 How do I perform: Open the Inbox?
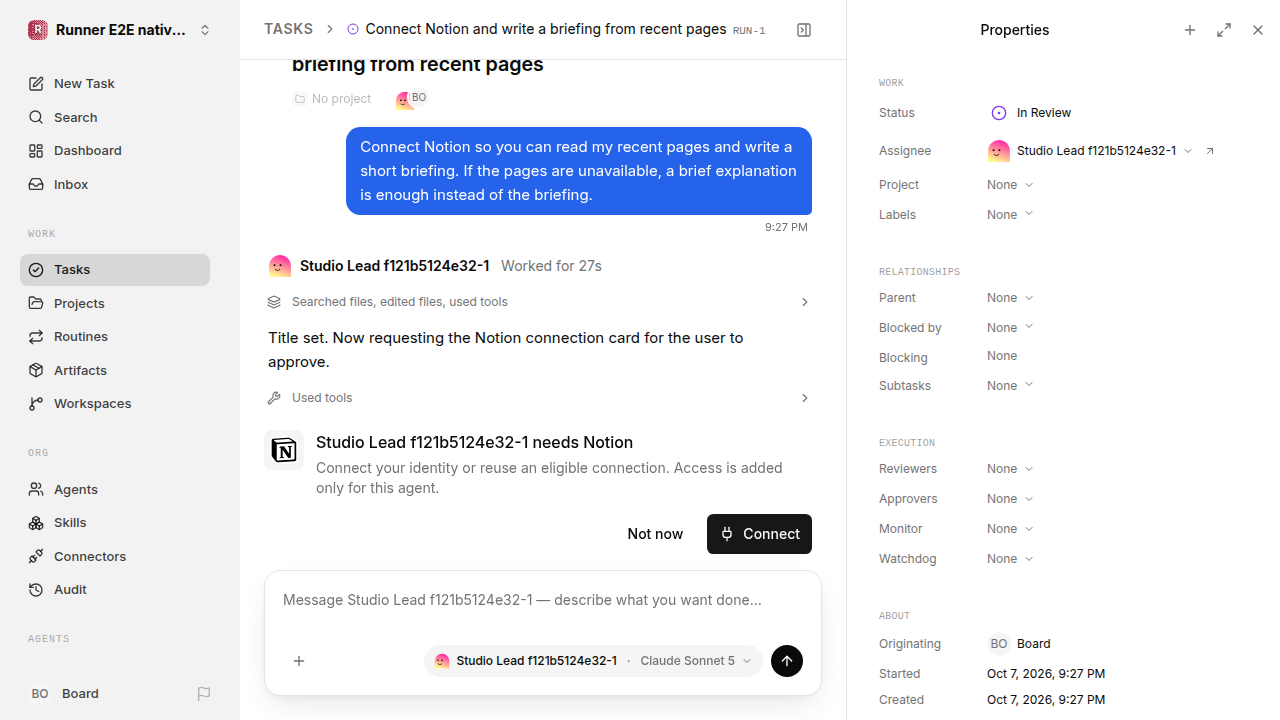115,184
